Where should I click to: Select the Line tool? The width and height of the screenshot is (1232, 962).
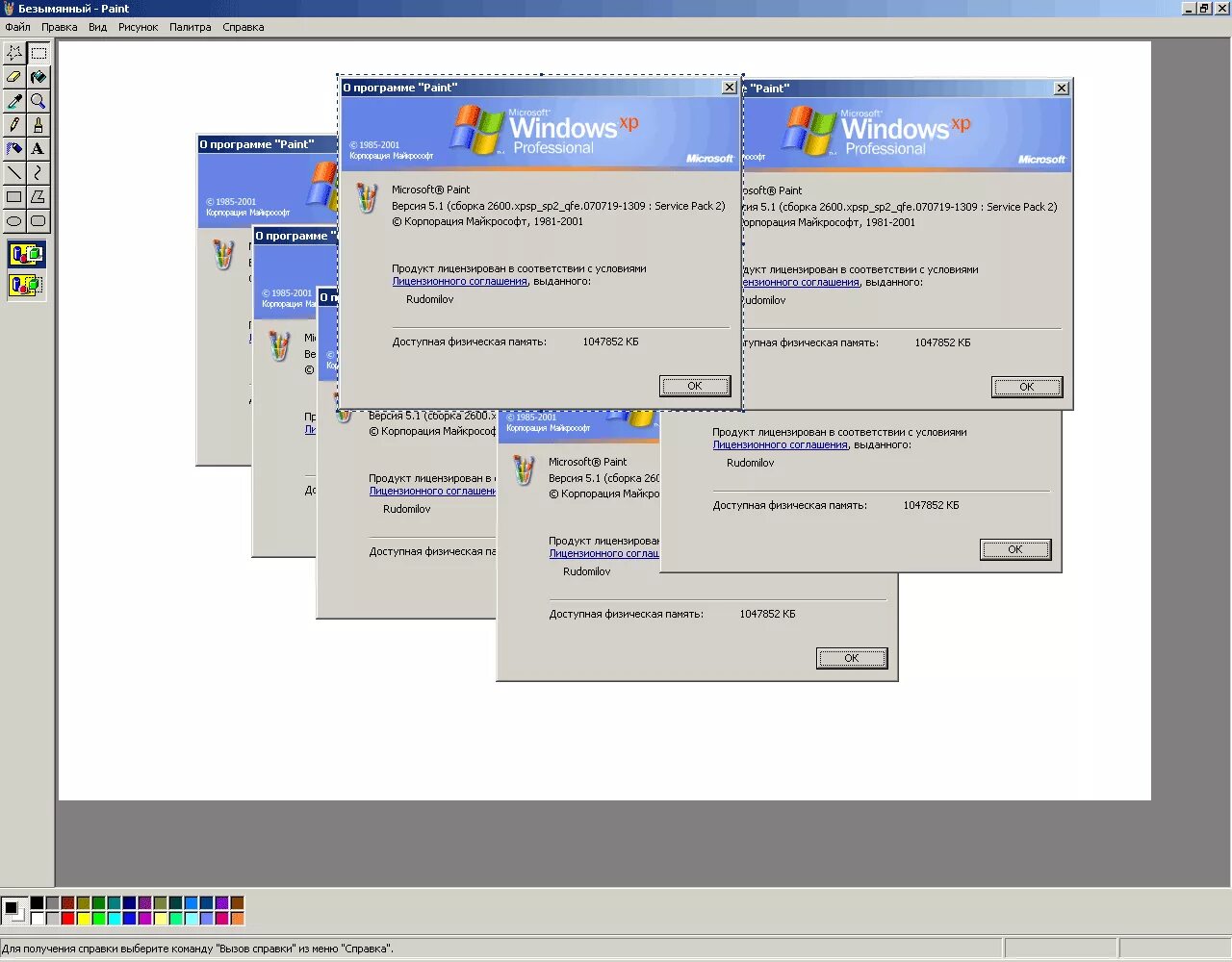(x=14, y=173)
